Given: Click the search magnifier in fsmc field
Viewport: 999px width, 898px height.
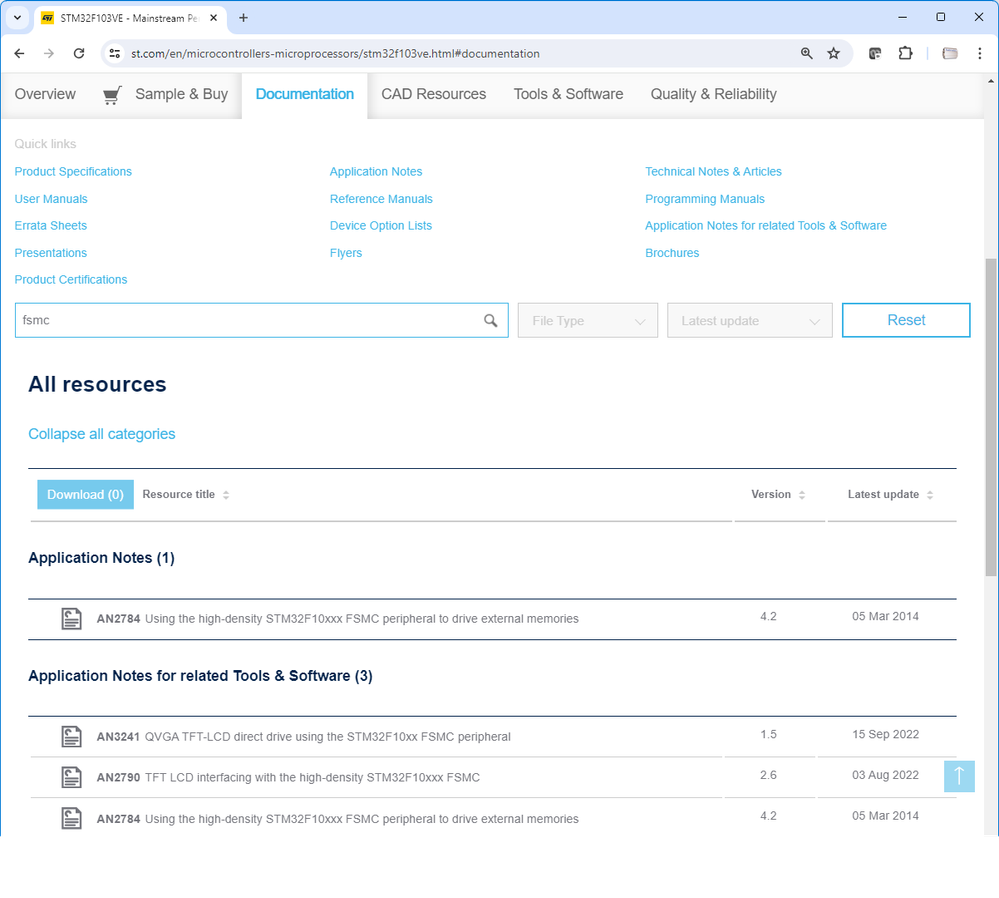Looking at the screenshot, I should [x=490, y=321].
